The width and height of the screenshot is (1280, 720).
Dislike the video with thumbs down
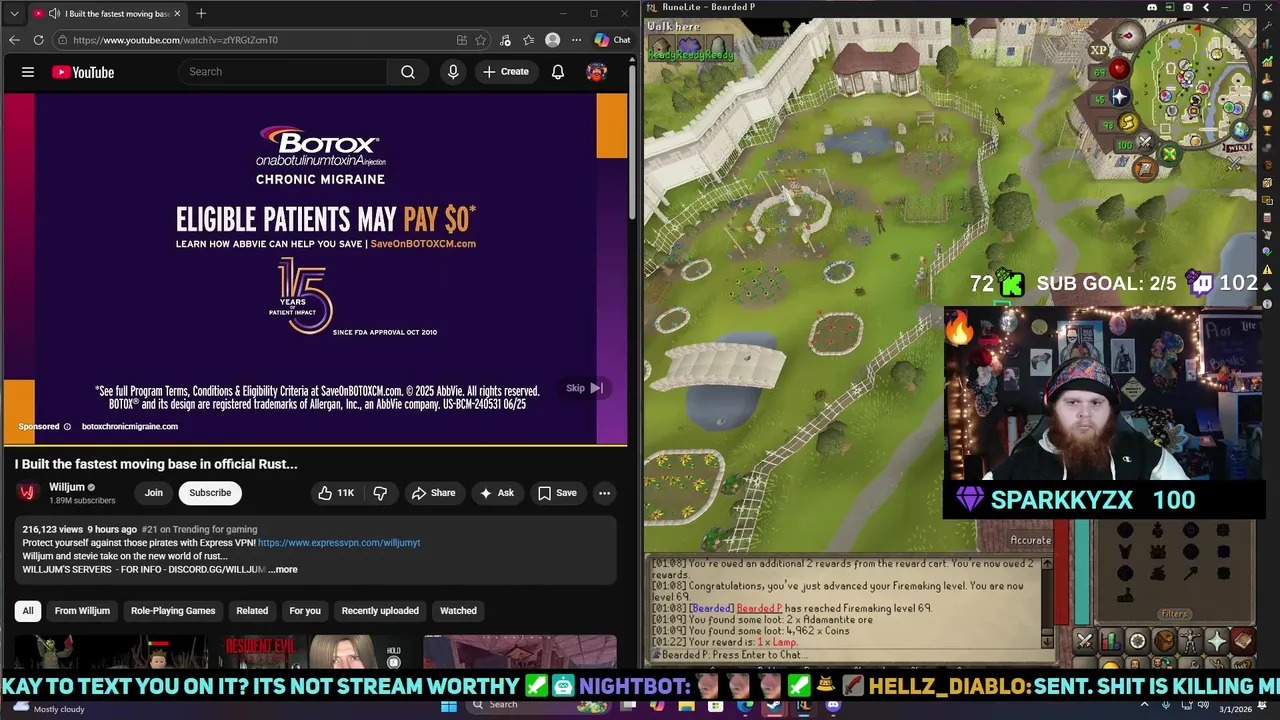[x=380, y=493]
